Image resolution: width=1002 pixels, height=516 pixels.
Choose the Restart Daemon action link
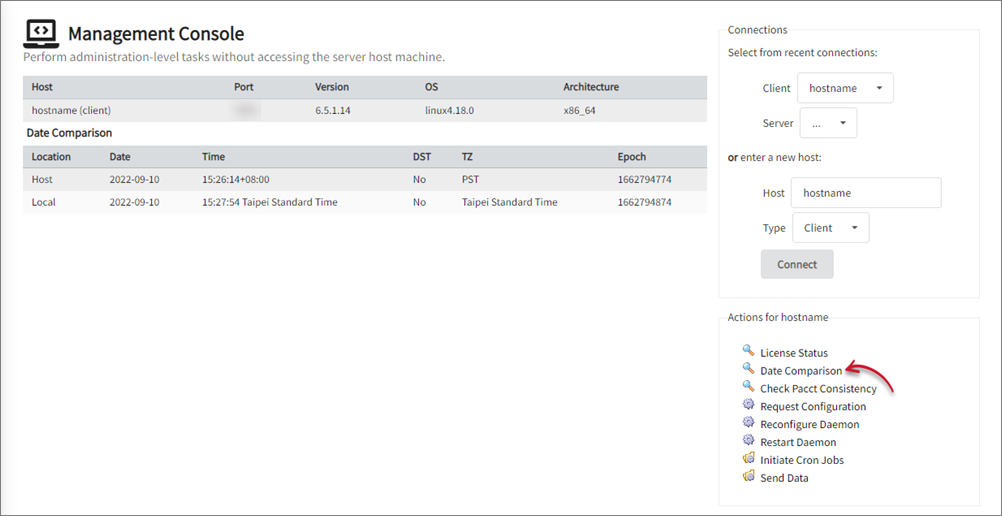pyautogui.click(x=798, y=442)
